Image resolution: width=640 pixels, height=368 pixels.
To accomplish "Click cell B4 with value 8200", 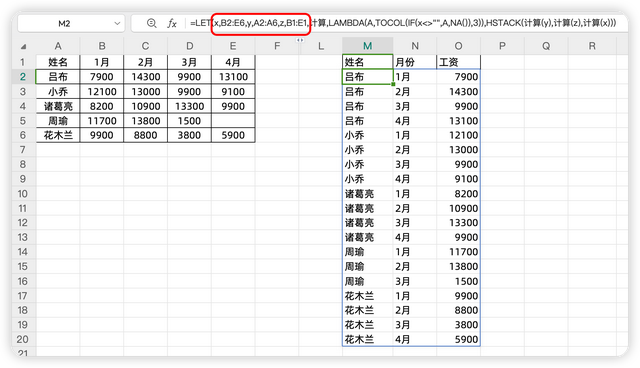I will (102, 106).
